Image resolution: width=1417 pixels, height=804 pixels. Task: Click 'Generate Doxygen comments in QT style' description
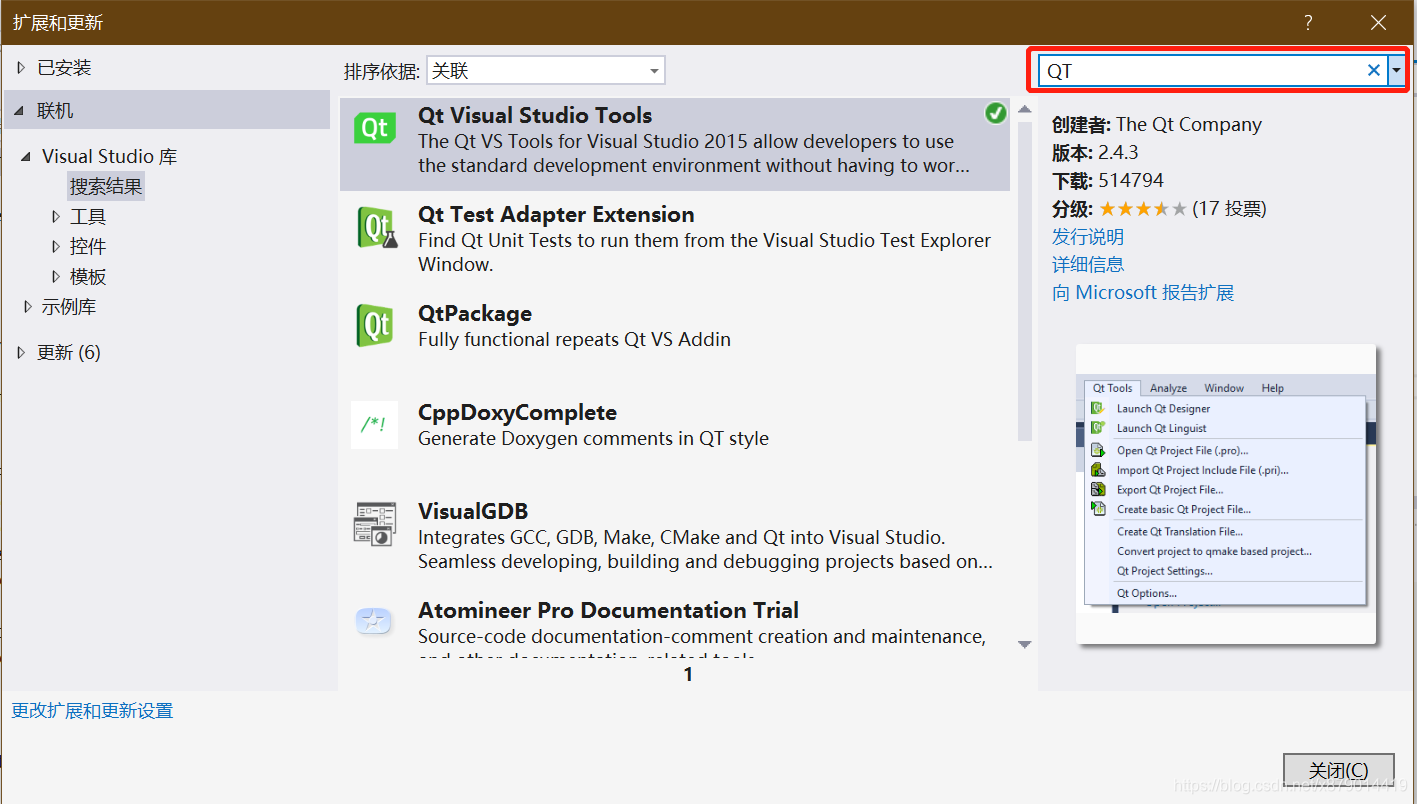click(x=594, y=439)
